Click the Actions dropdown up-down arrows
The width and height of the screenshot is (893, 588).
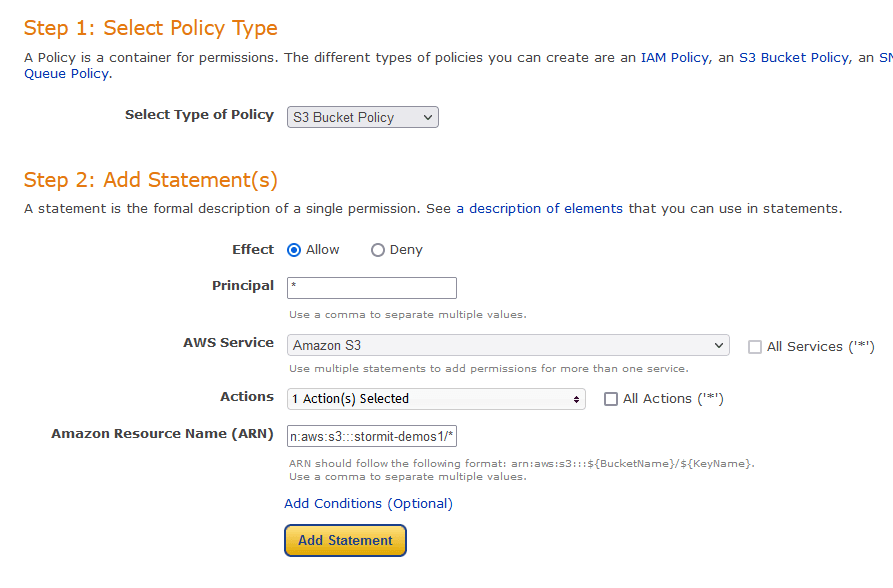point(576,399)
